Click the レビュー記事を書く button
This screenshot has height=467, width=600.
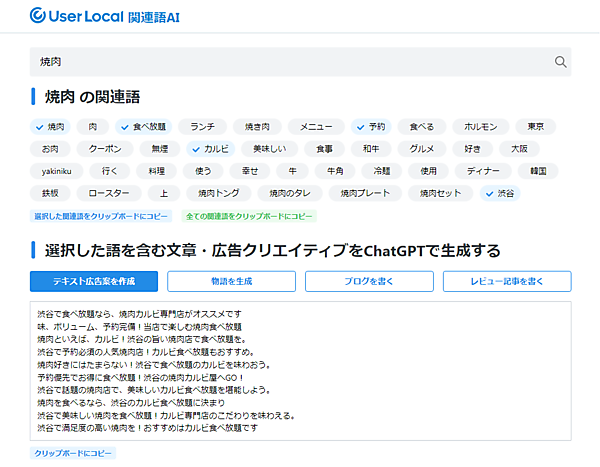pyautogui.click(x=507, y=282)
